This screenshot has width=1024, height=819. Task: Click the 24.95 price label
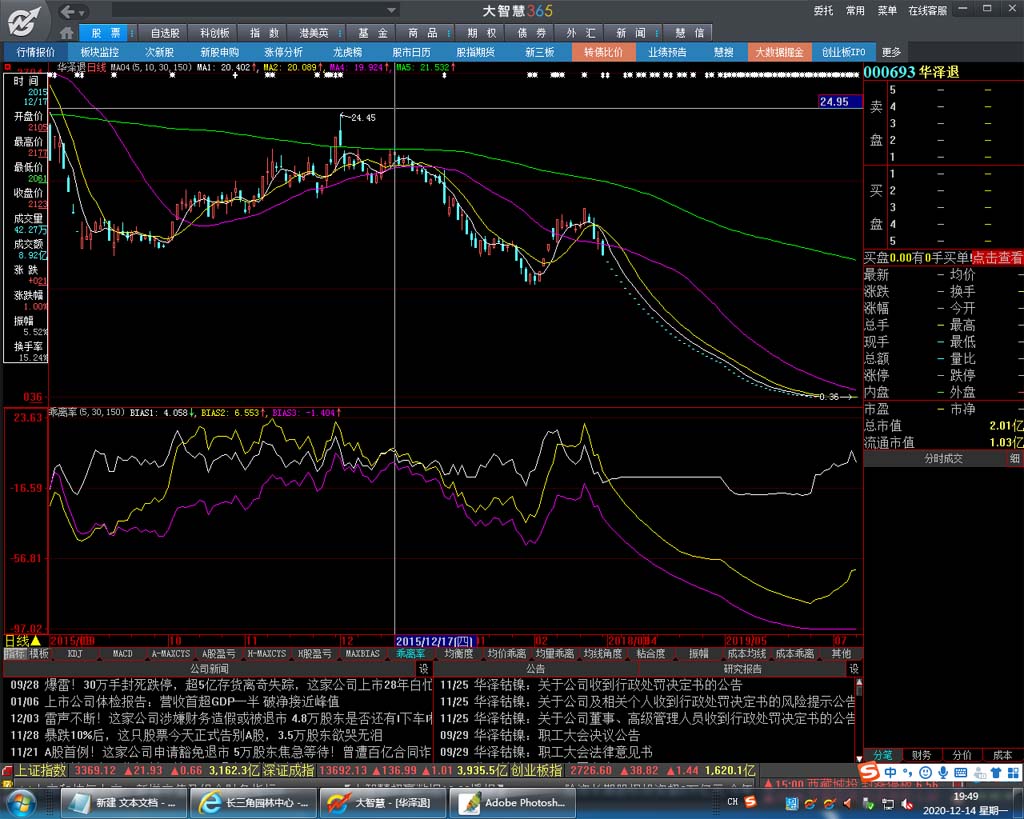840,102
